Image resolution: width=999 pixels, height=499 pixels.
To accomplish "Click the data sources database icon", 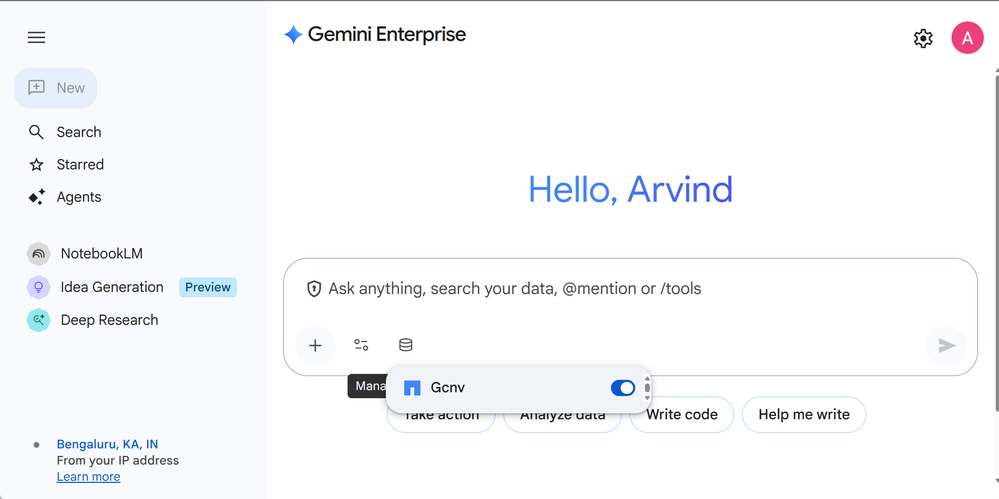I will [405, 345].
